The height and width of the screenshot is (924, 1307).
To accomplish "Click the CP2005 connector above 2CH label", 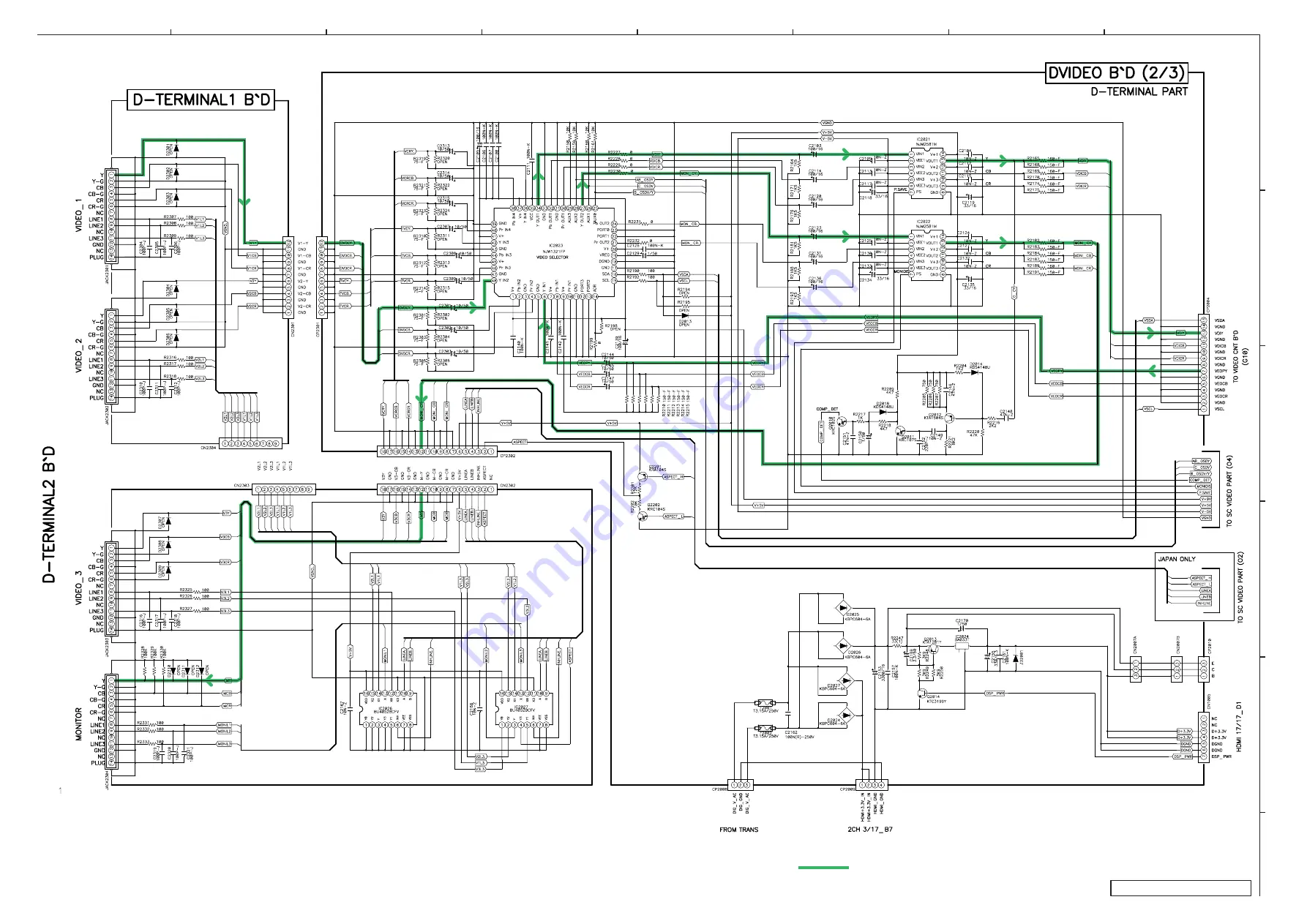I will pyautogui.click(x=872, y=785).
